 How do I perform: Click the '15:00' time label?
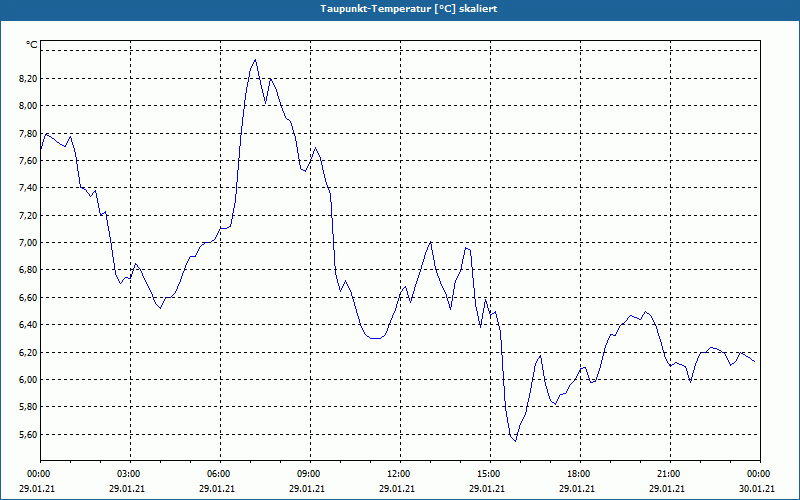tap(490, 474)
